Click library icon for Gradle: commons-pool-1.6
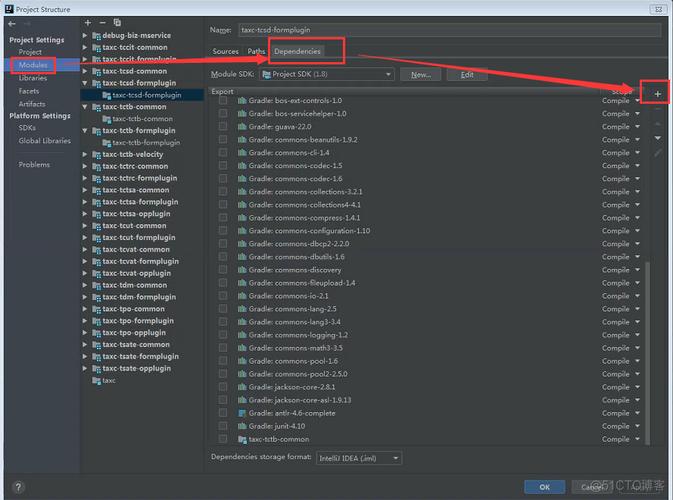The height and width of the screenshot is (500, 673). click(x=242, y=361)
